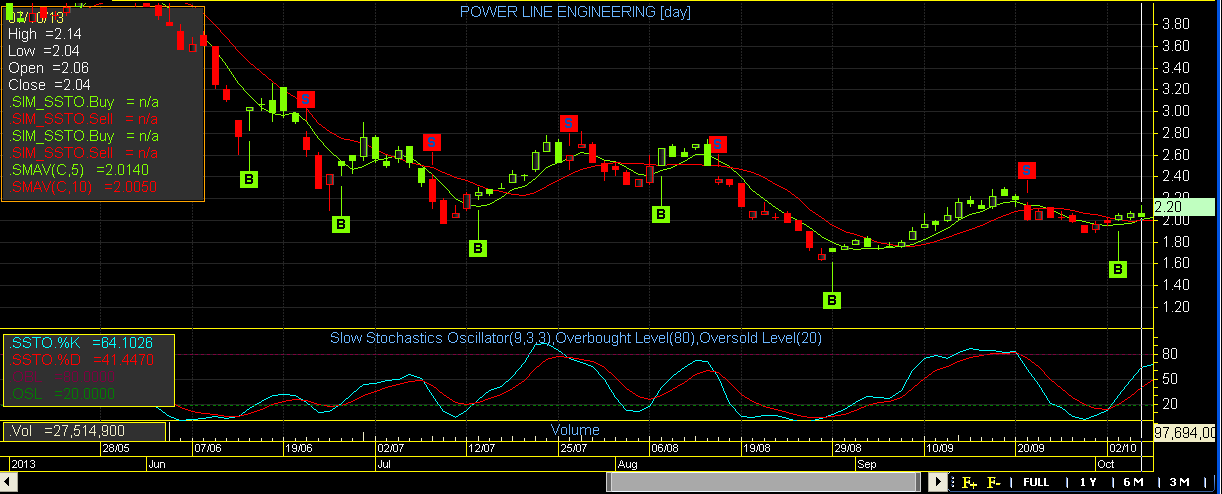Click the B buy marker near 12/07
1222x494 pixels.
point(478,247)
